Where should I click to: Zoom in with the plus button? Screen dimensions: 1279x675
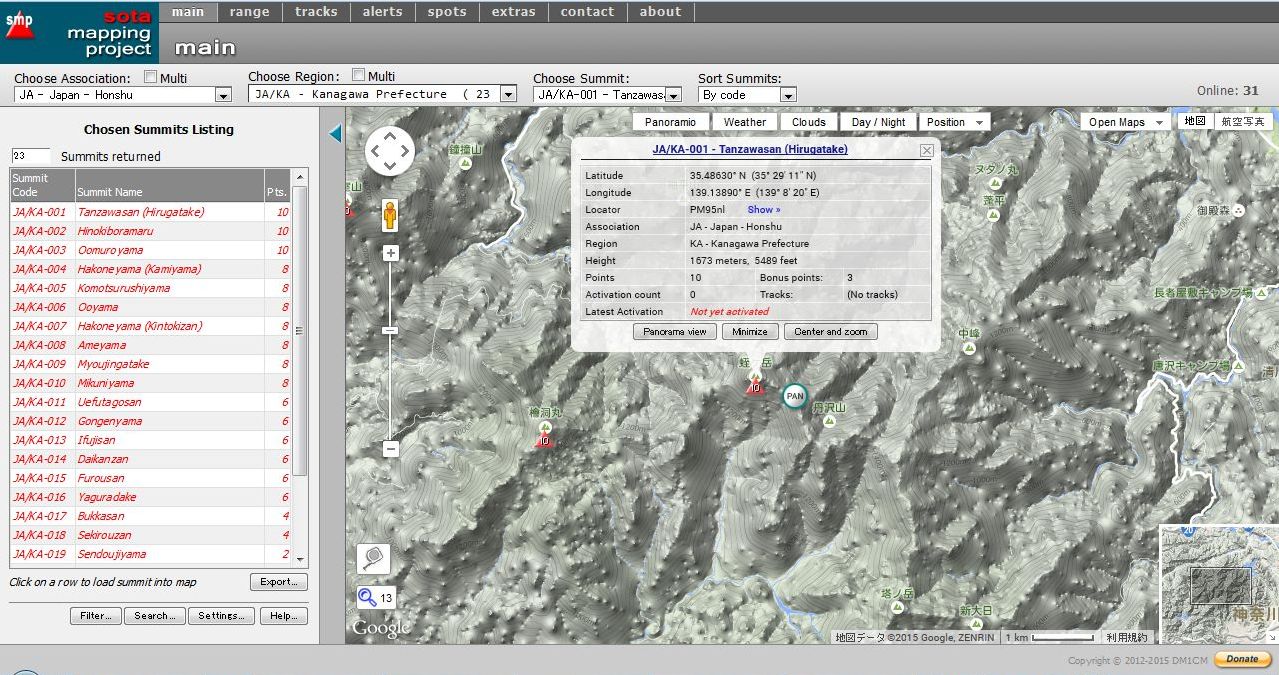pyautogui.click(x=391, y=253)
